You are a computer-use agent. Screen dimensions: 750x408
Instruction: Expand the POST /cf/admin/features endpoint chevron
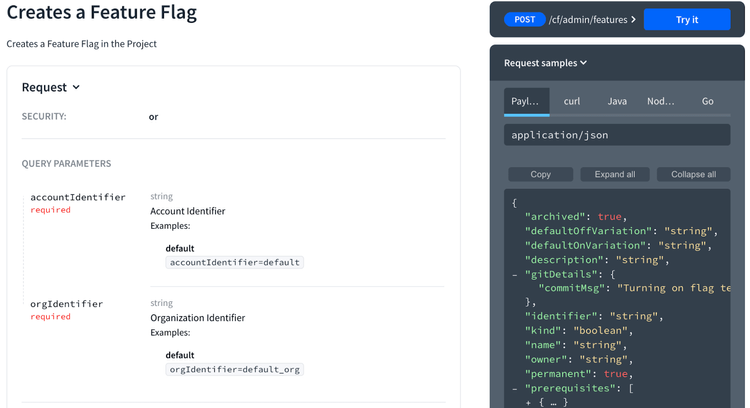633,20
